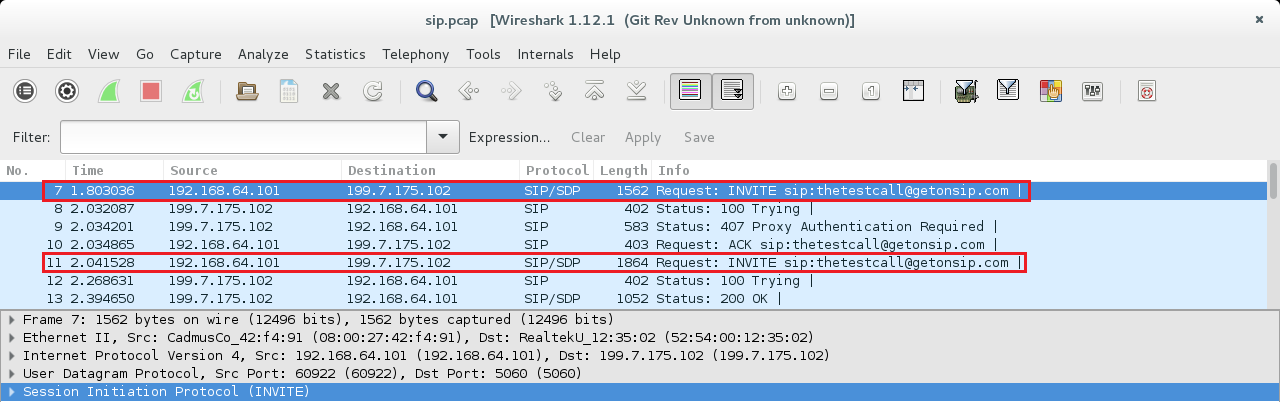The height and width of the screenshot is (402, 1280).
Task: Open the help lifebuoy icon
Action: coord(1146,91)
